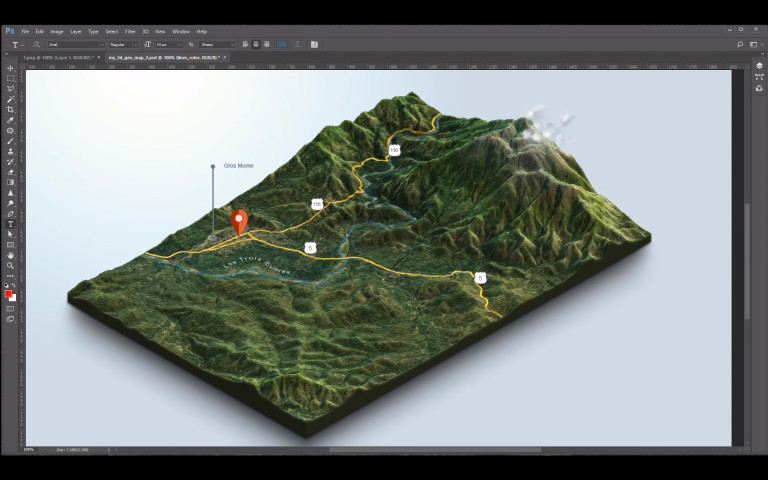Image resolution: width=768 pixels, height=480 pixels.
Task: Click the red foreground color swatch
Action: point(9,294)
